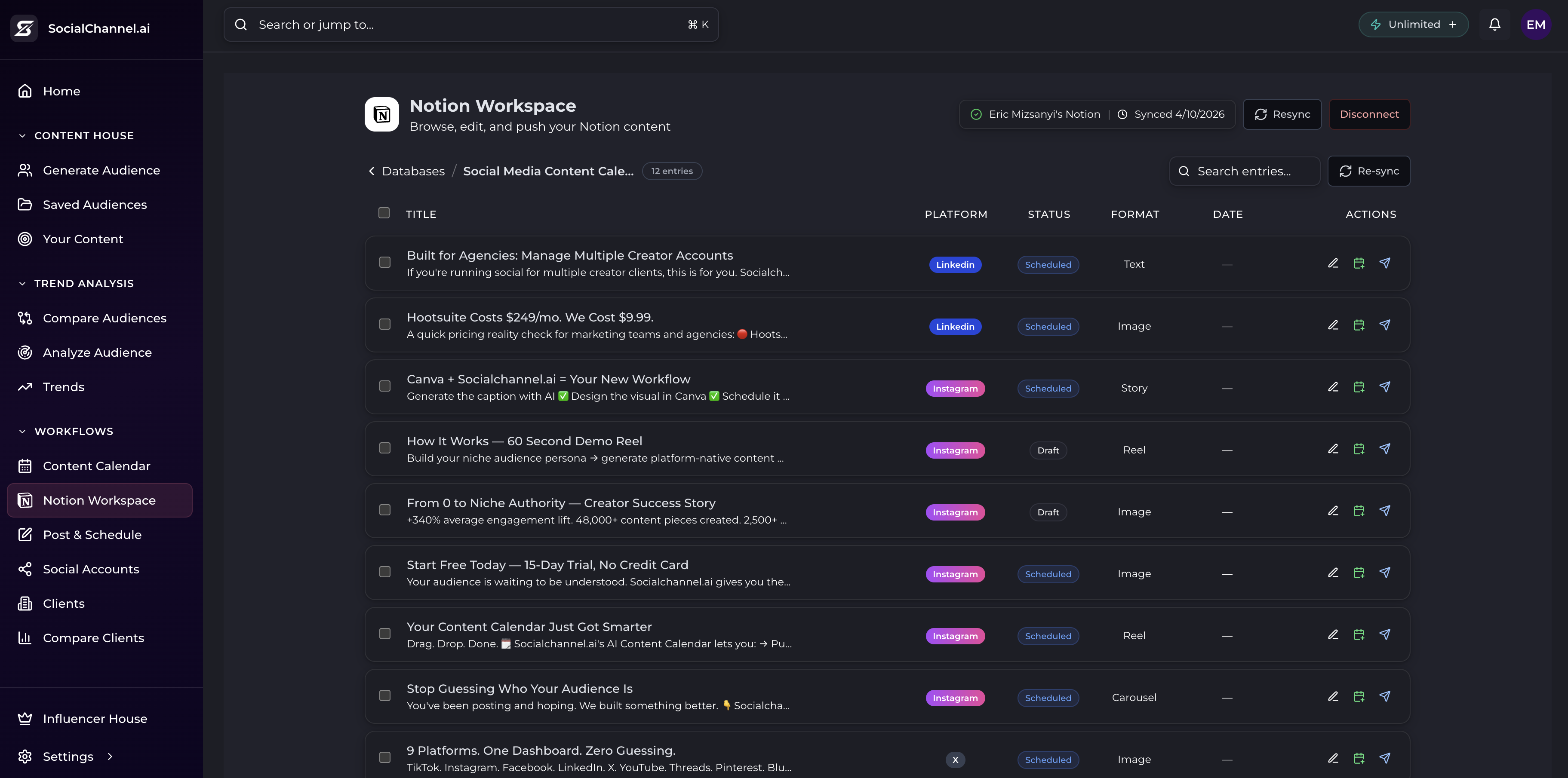Screen dimensions: 1568x778
Task: Send the 'Canva + Socialchannel.ai' entry
Action: [1385, 387]
